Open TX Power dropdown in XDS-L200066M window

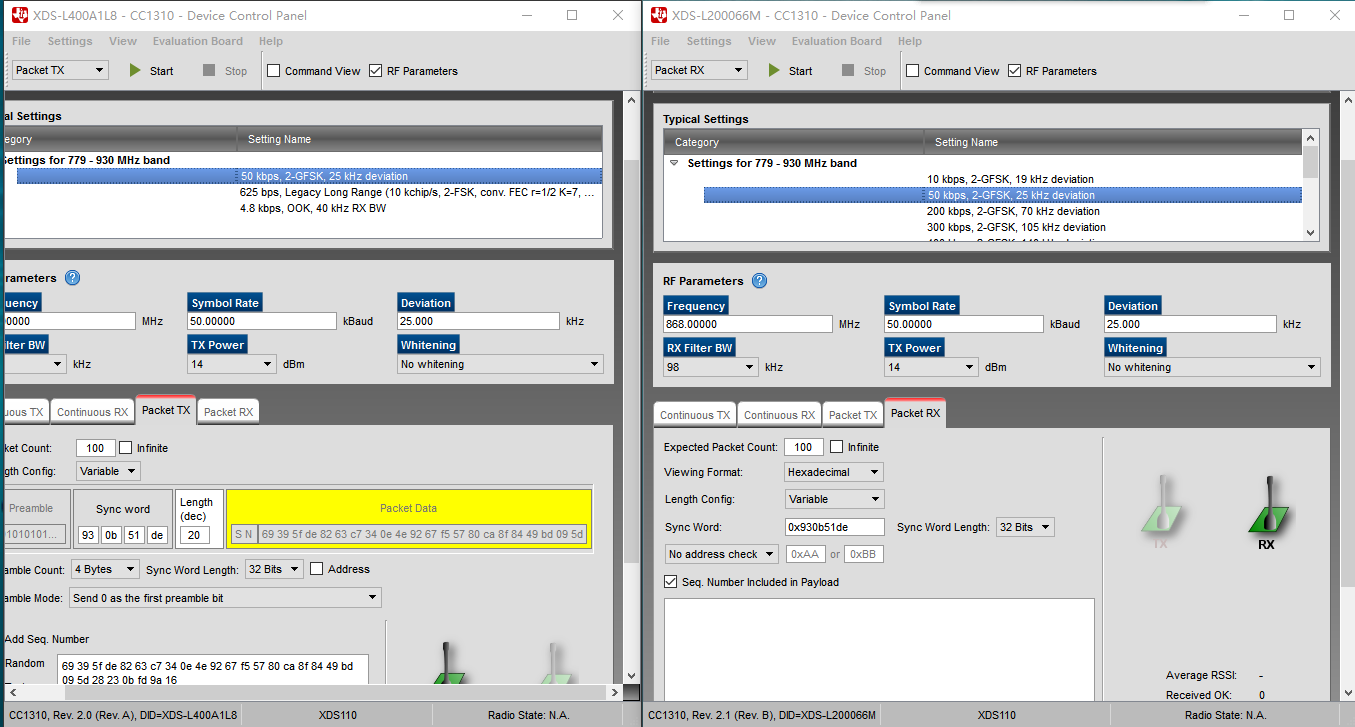(931, 367)
